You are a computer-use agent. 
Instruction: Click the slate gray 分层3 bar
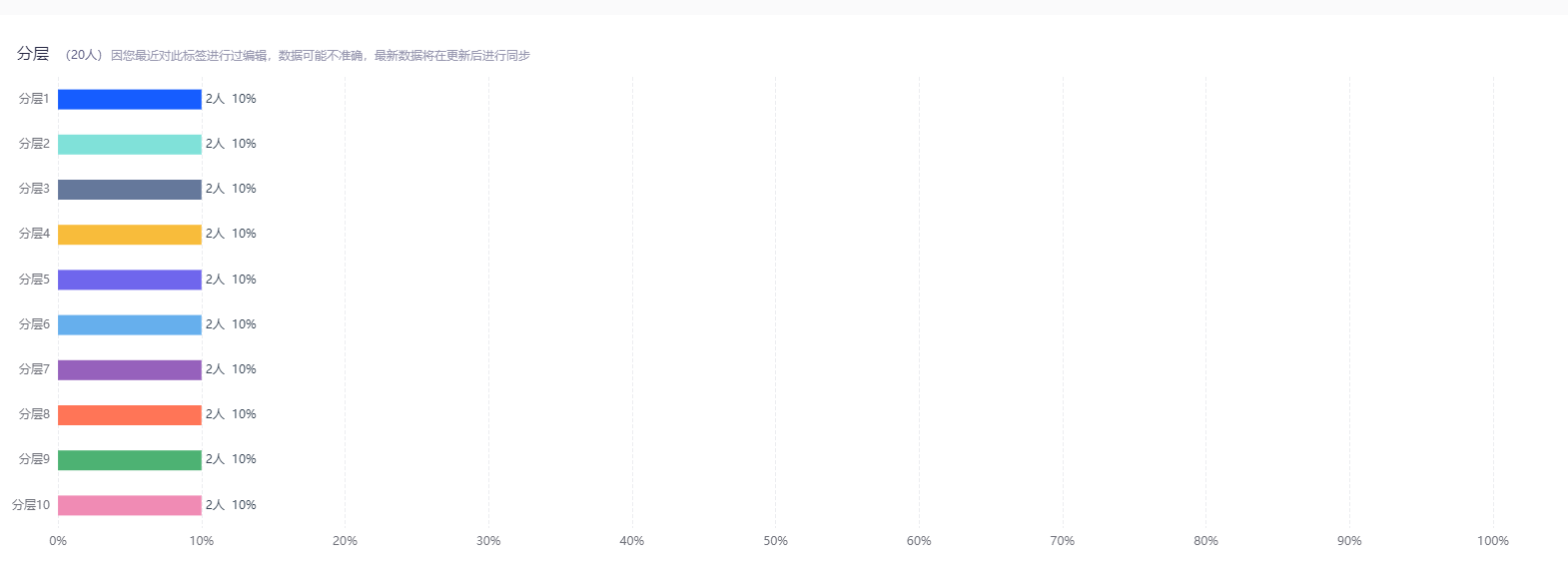[x=130, y=189]
